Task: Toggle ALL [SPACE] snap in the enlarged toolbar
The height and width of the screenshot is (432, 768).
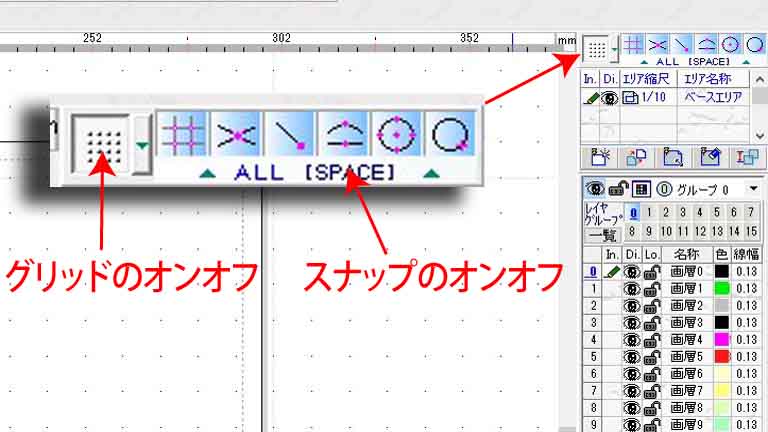Action: click(315, 173)
